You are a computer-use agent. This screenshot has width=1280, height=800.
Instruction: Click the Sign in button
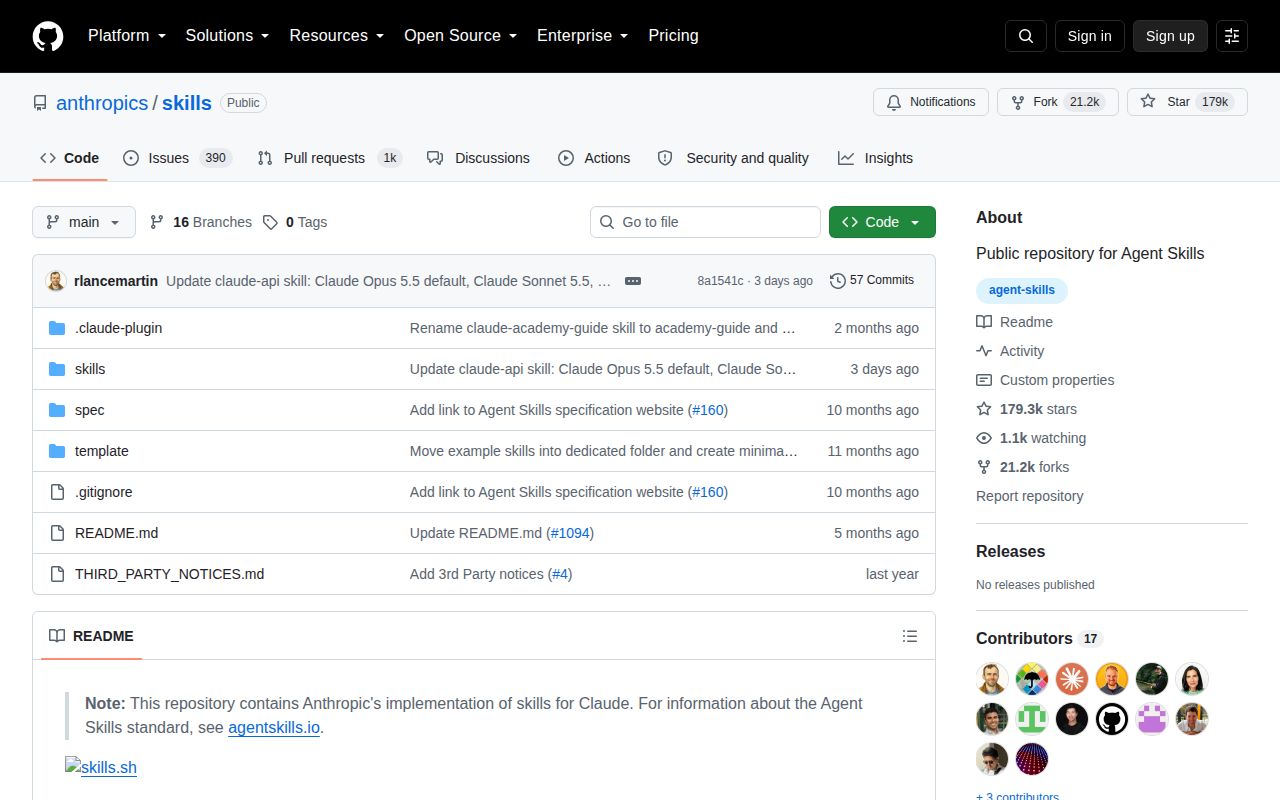point(1089,36)
